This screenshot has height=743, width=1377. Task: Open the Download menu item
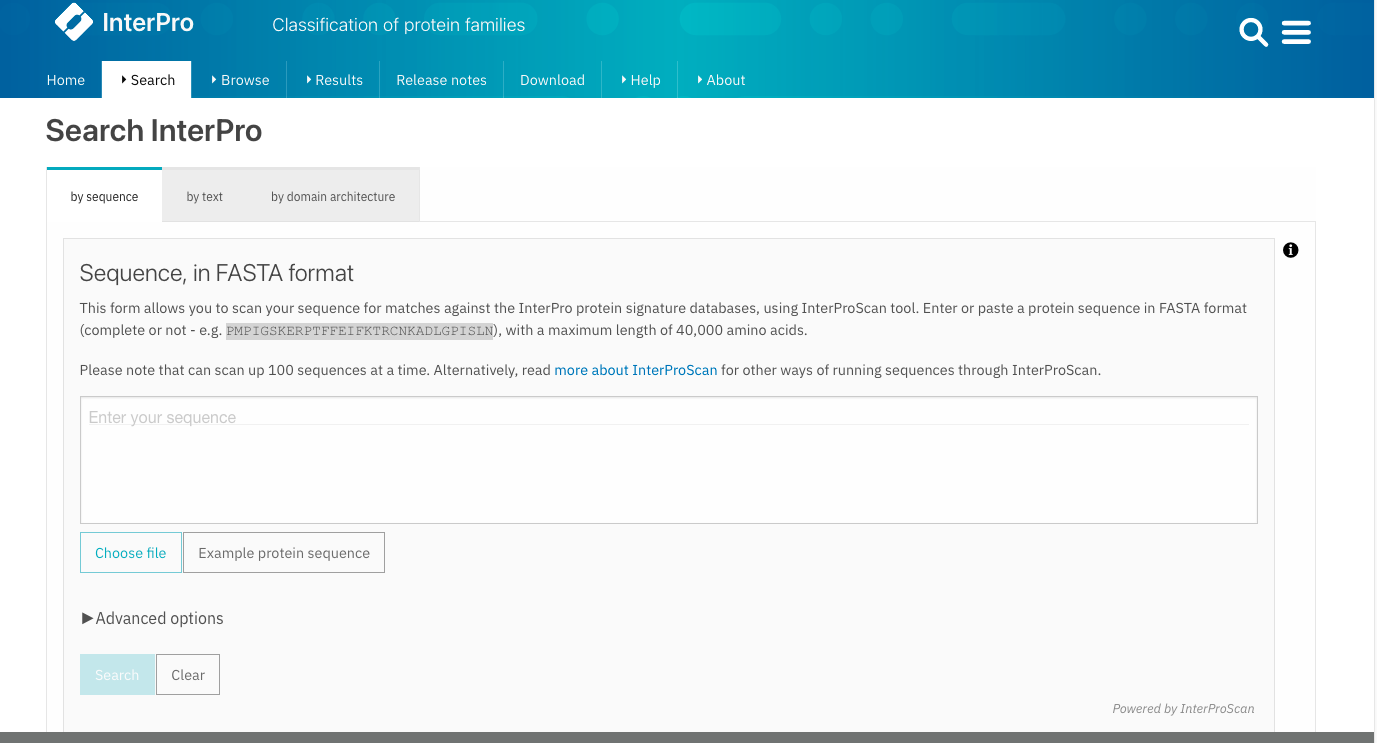pyautogui.click(x=552, y=80)
